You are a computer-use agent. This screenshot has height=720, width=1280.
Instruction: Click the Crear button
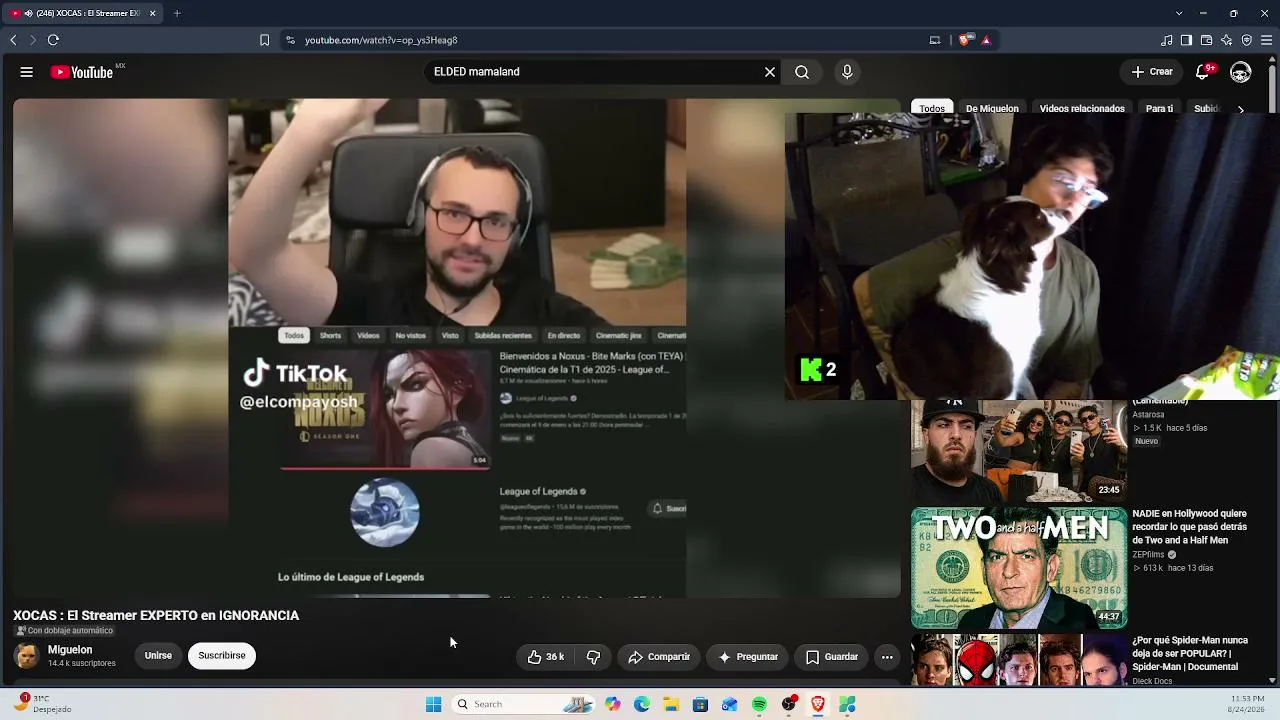click(x=1152, y=72)
